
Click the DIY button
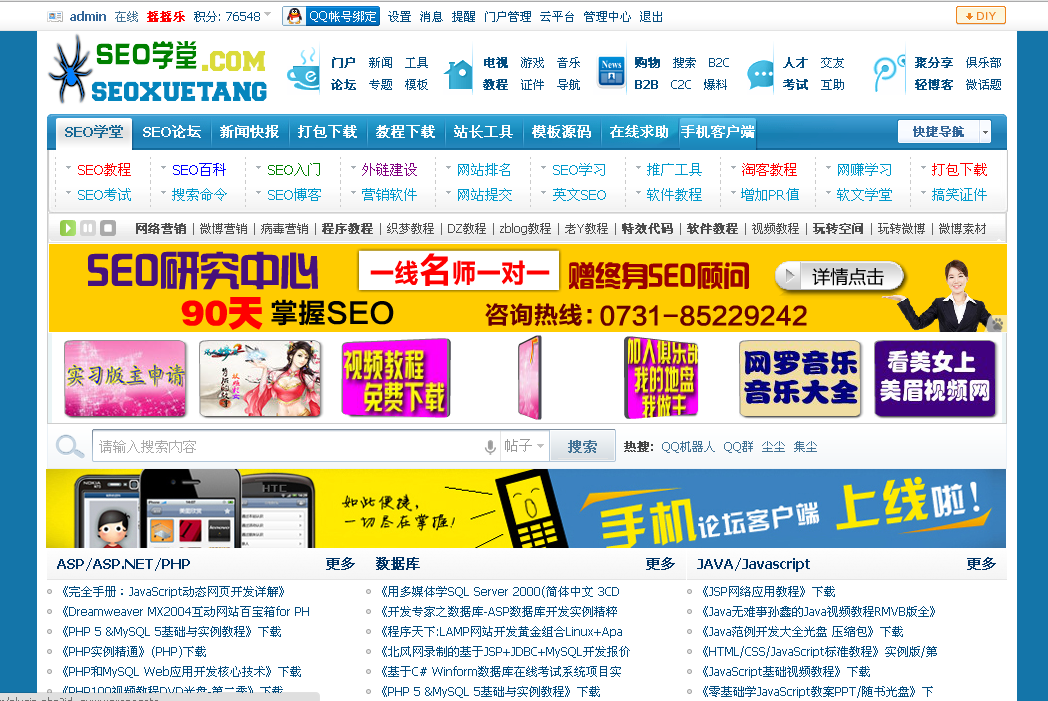point(980,15)
